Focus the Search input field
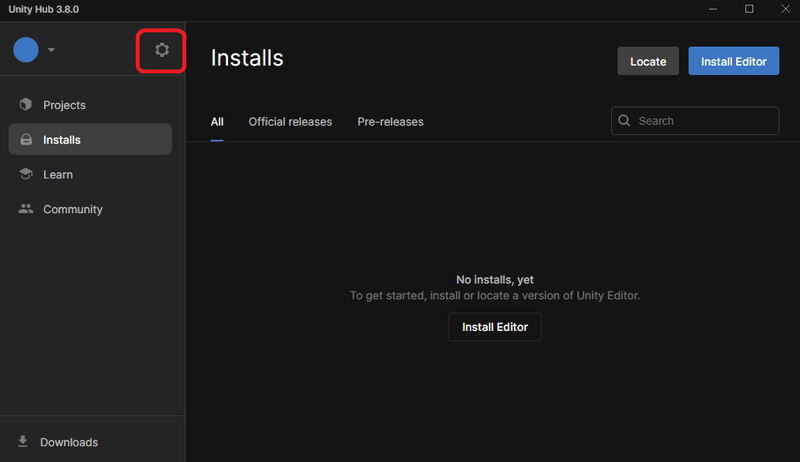This screenshot has width=800, height=462. click(x=695, y=121)
